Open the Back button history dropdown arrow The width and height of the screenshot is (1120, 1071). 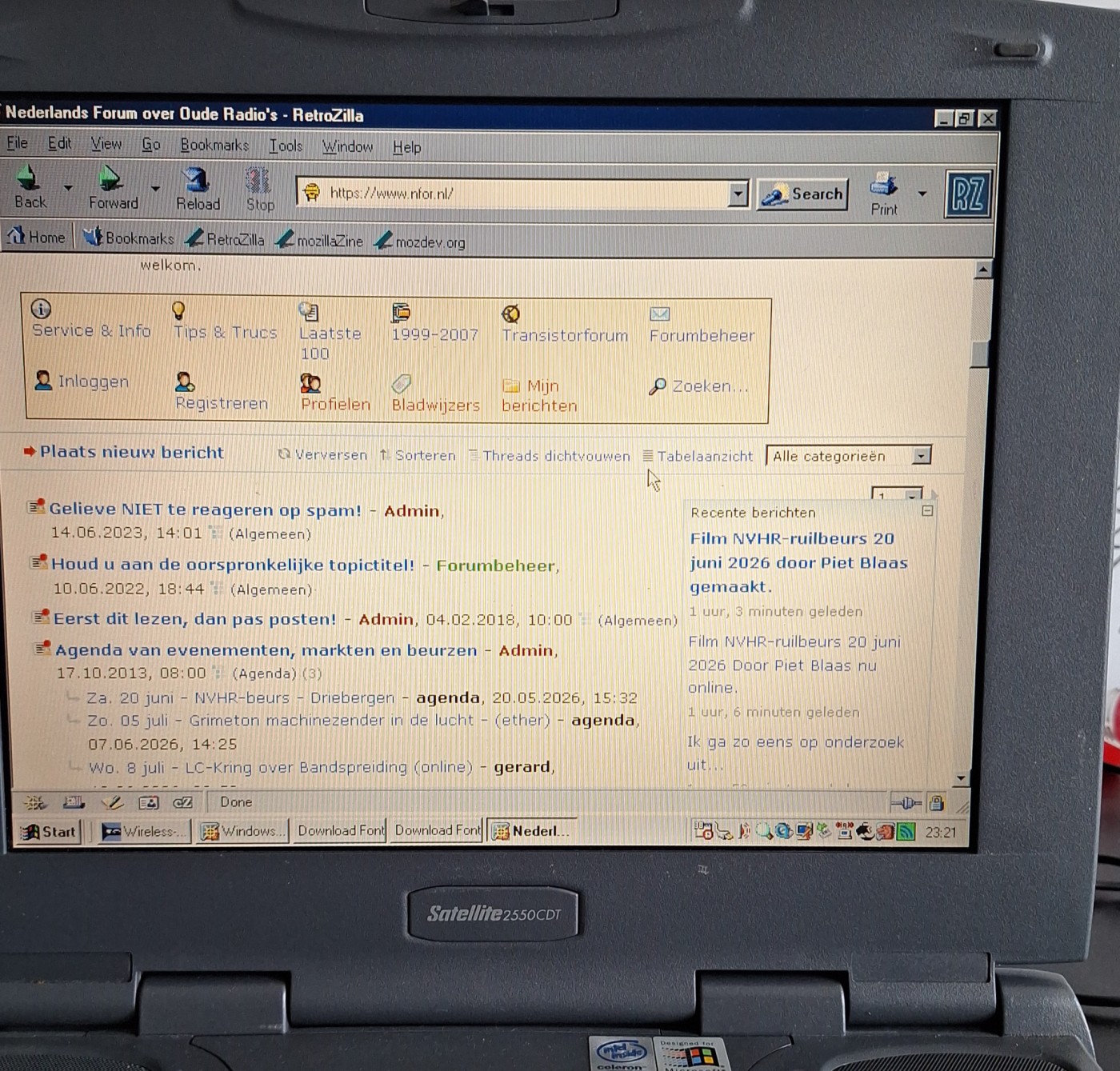(68, 188)
